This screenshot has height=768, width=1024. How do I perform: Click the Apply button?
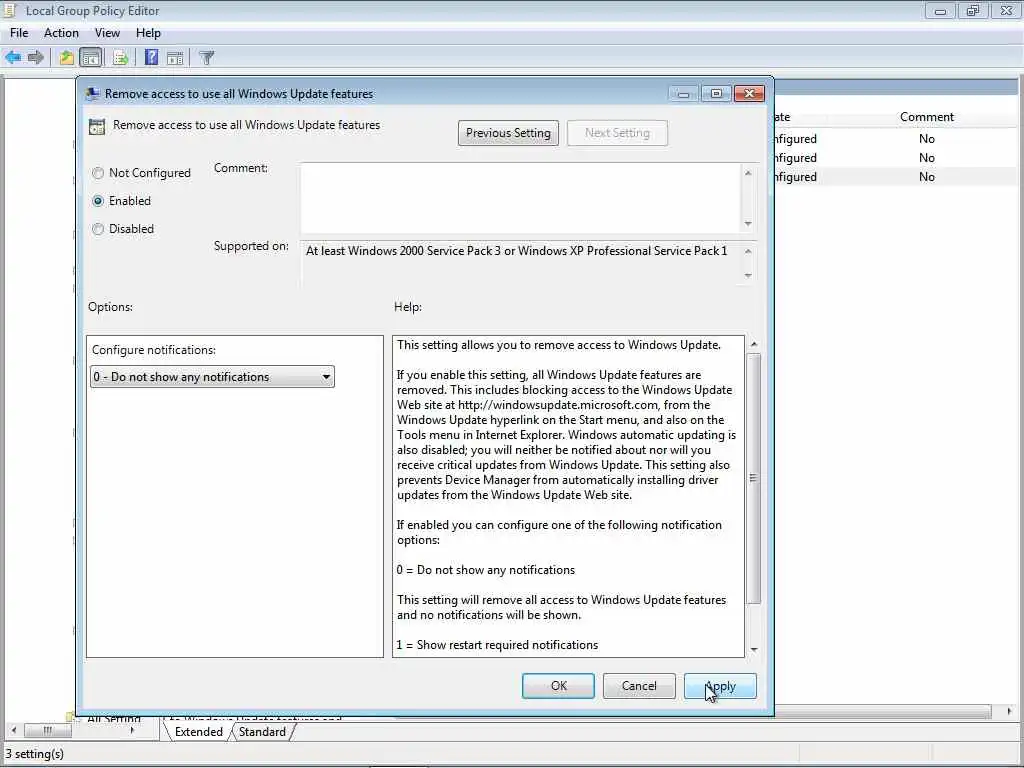(720, 686)
